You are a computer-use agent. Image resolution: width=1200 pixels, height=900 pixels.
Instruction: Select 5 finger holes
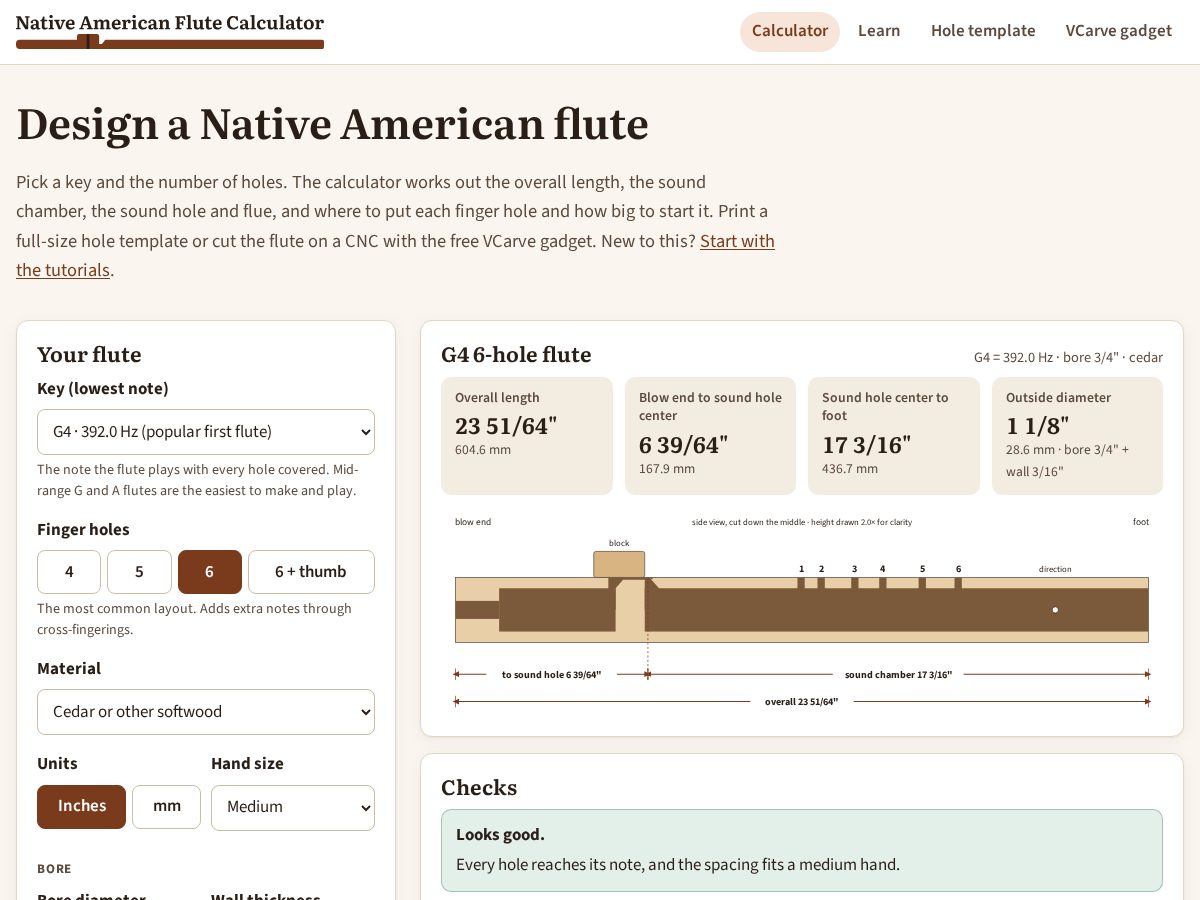point(139,572)
